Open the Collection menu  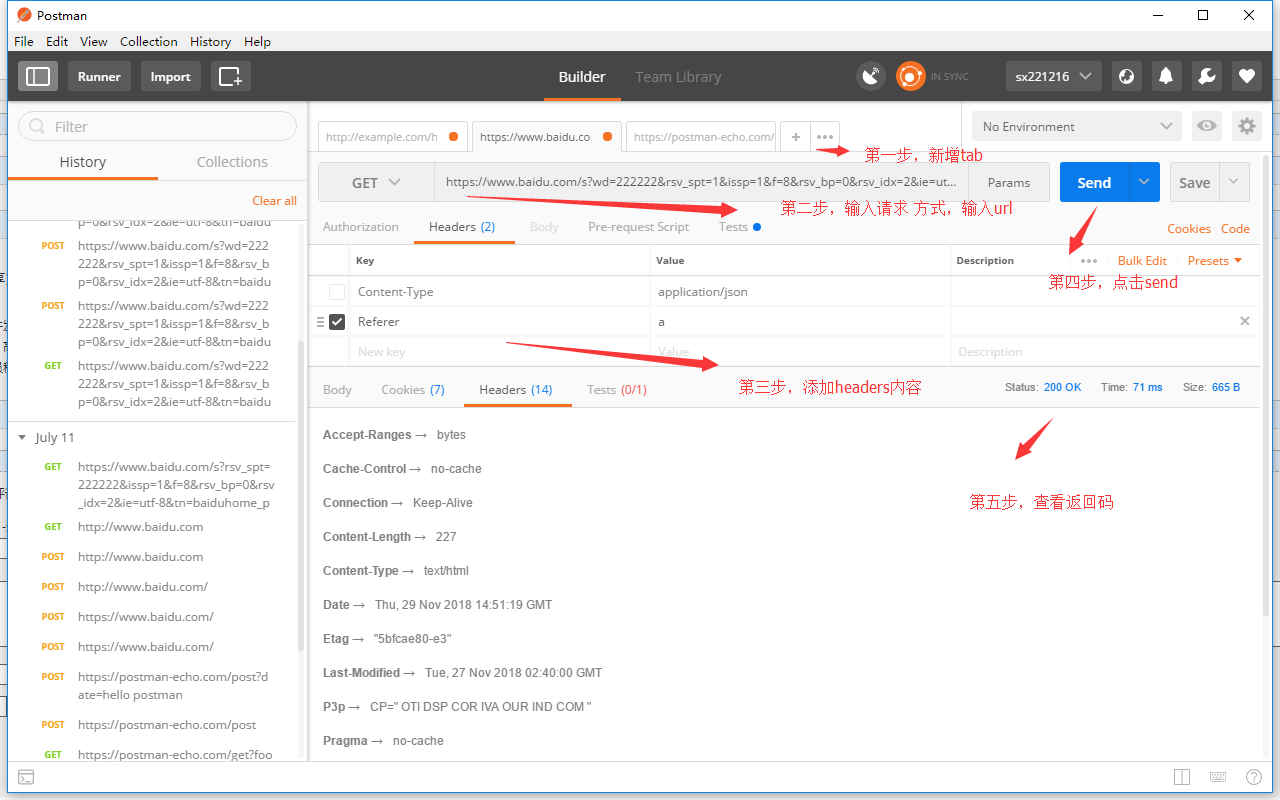point(149,41)
